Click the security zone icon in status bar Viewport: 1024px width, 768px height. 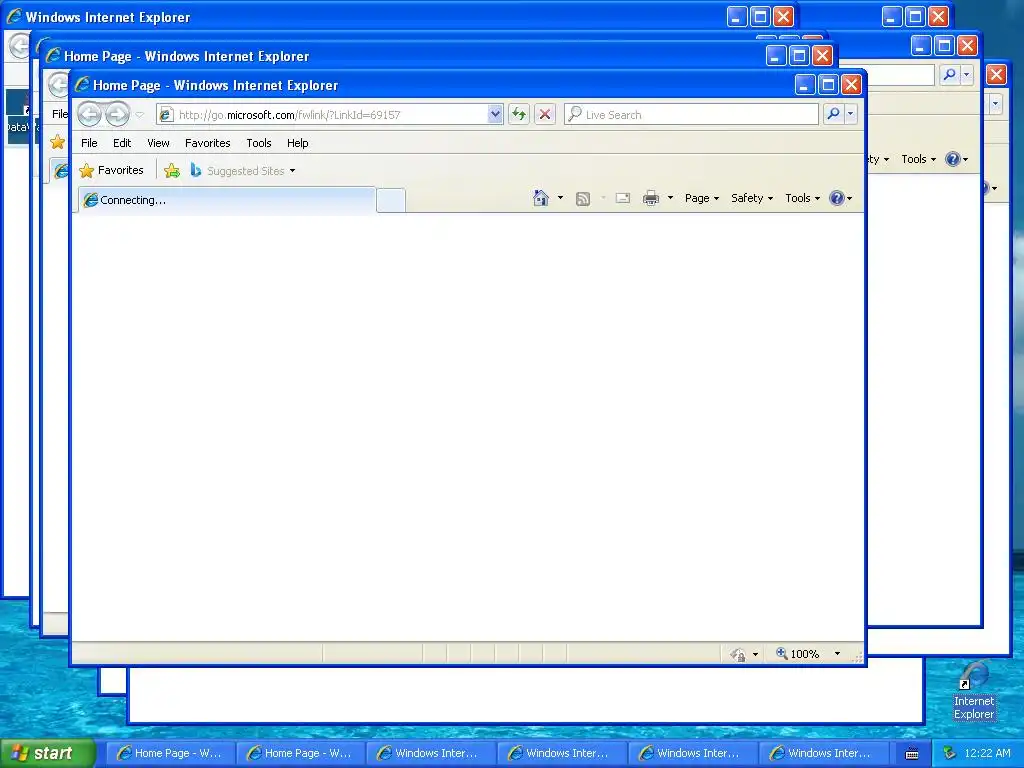[737, 654]
